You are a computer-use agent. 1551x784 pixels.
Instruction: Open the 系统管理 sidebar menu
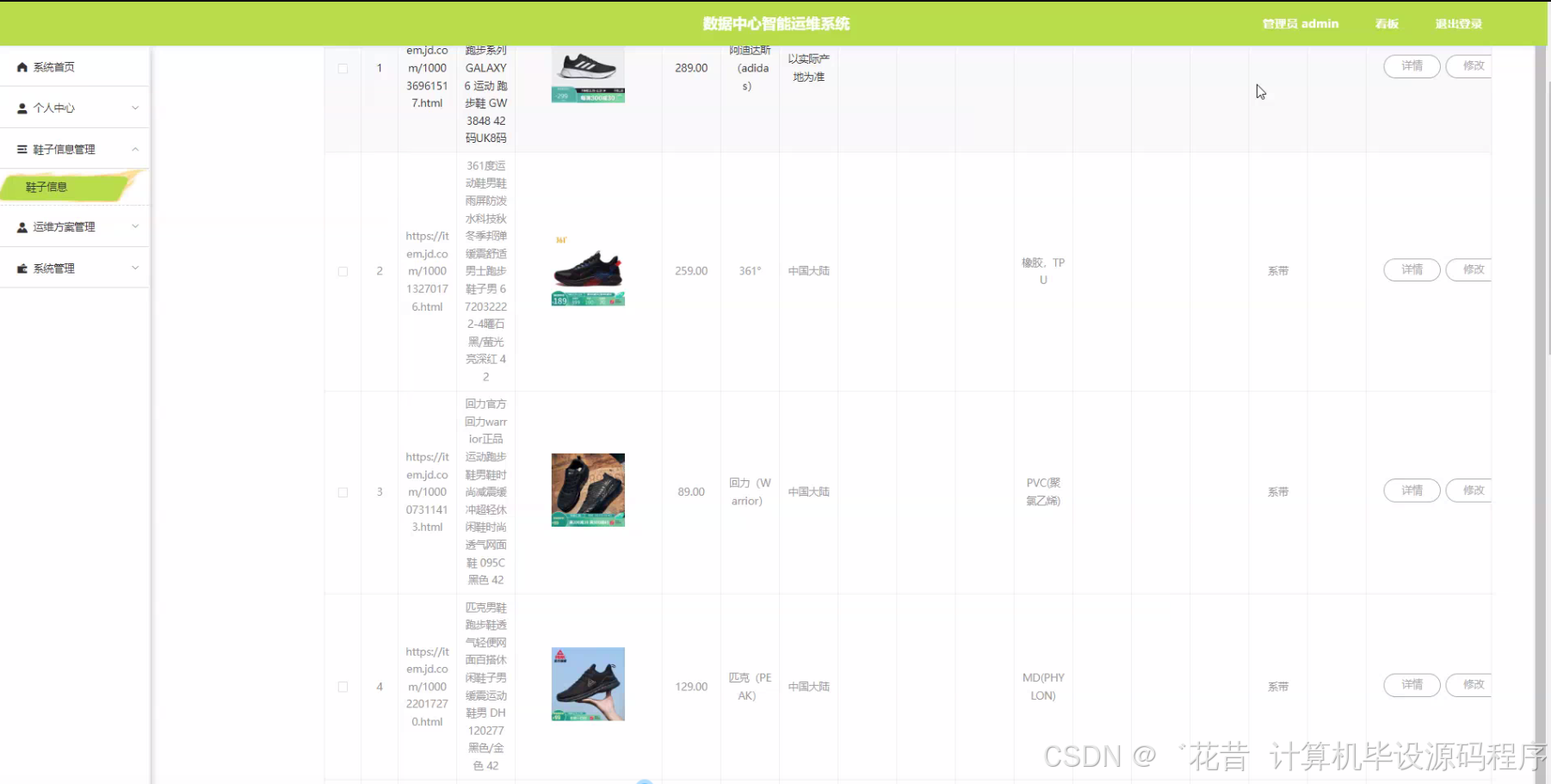pyautogui.click(x=75, y=269)
